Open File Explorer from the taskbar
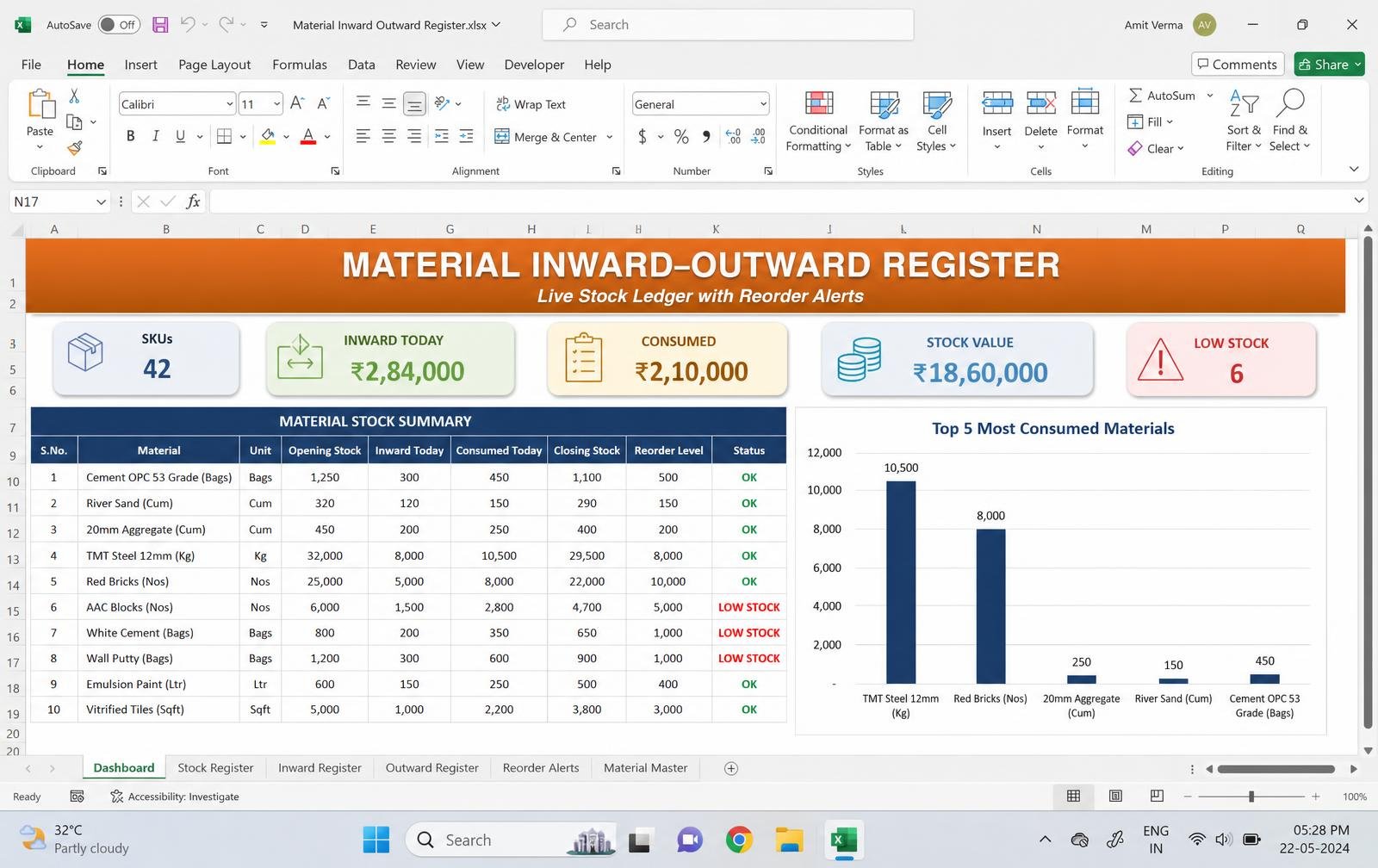This screenshot has width=1378, height=868. click(789, 840)
